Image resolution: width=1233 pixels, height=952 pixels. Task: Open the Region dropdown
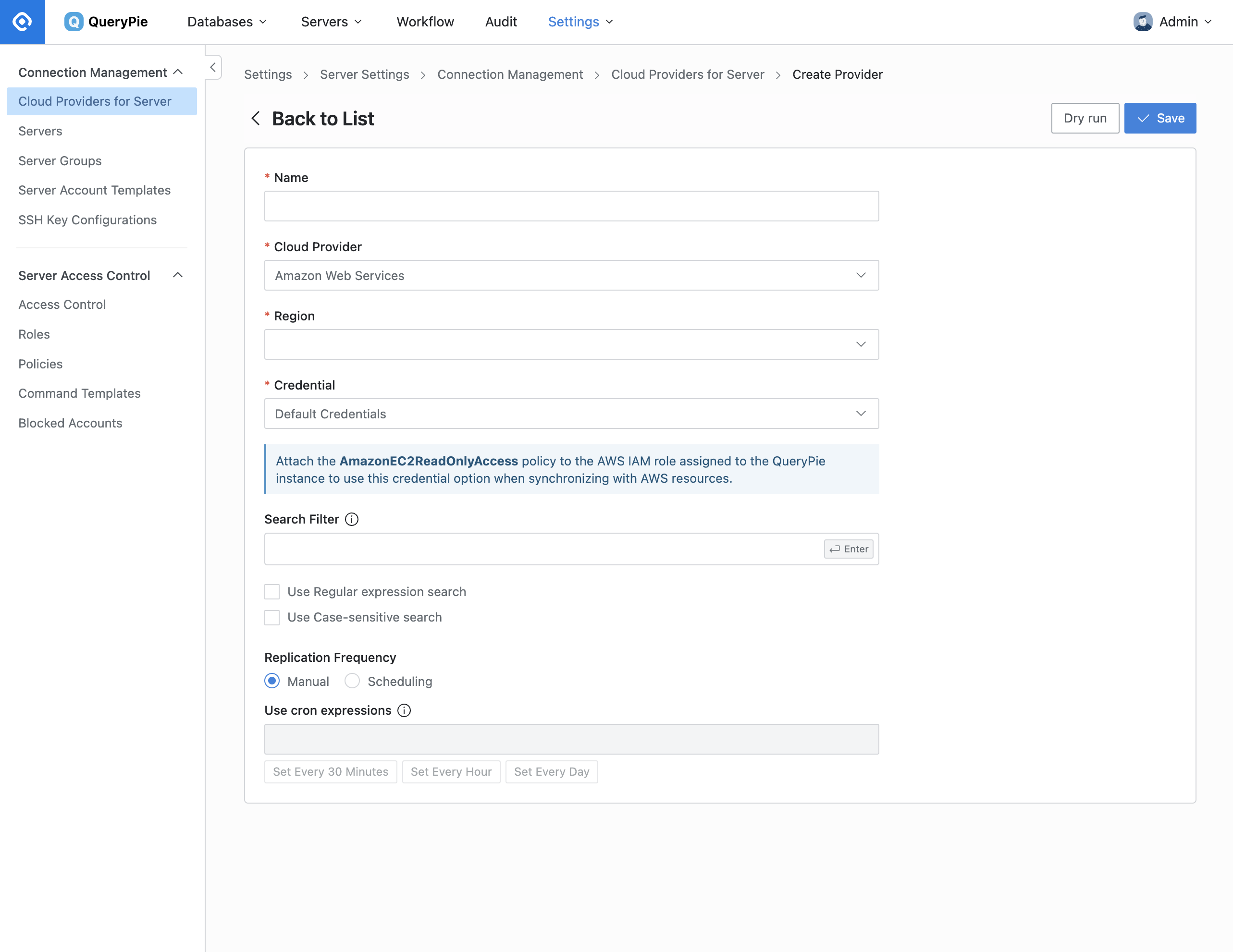[x=571, y=344]
